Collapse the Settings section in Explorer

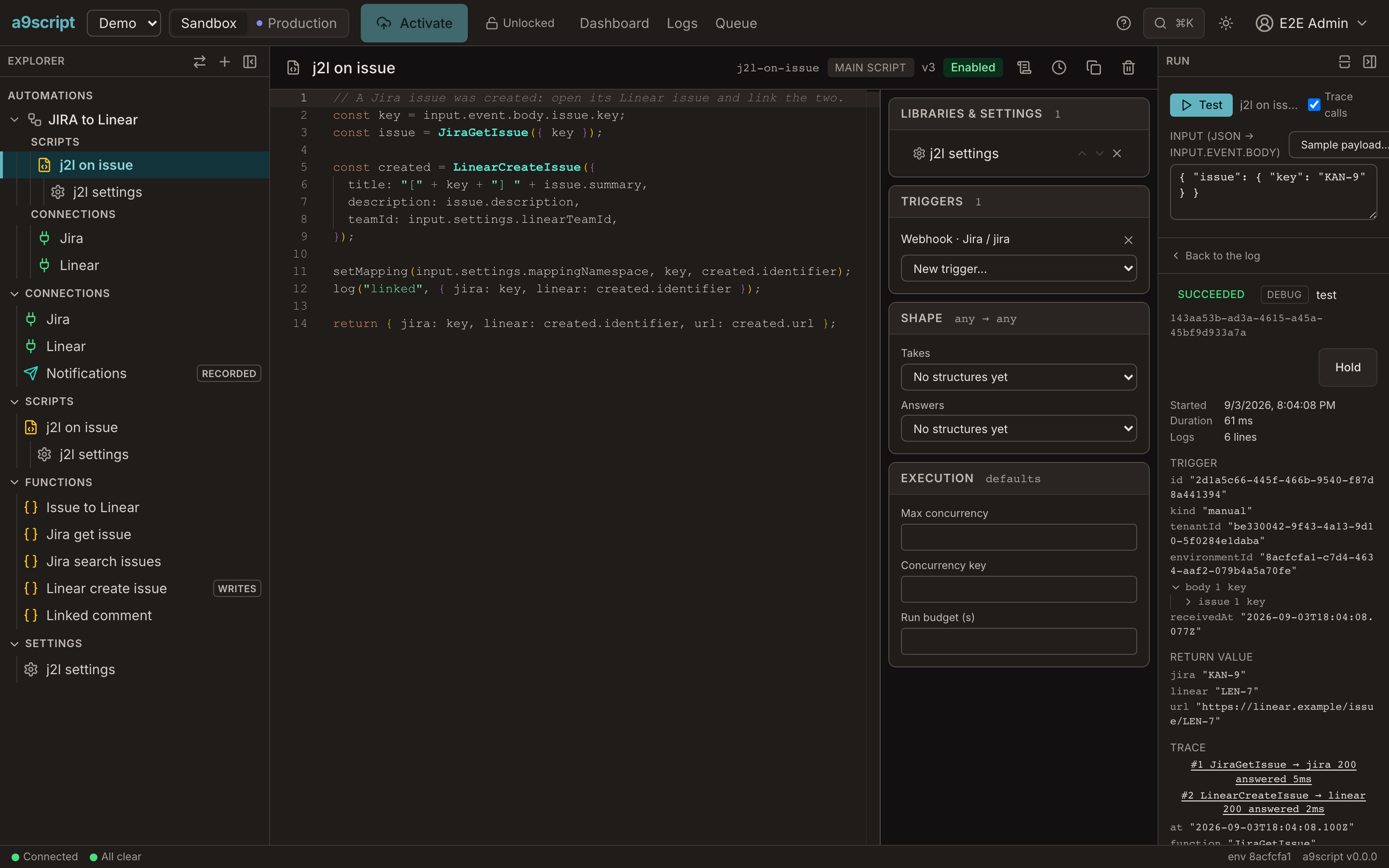point(15,644)
